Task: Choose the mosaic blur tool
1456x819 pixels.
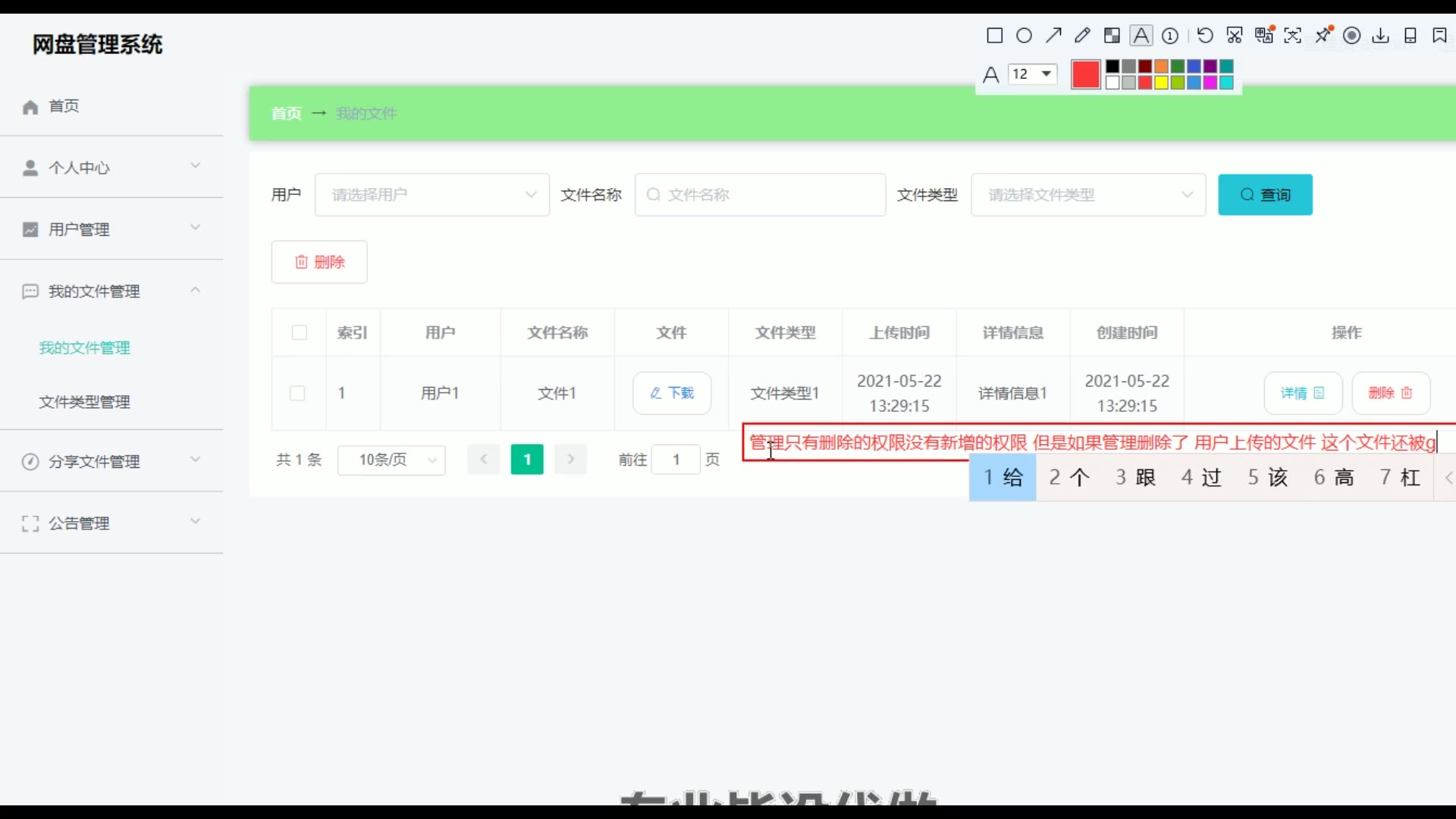Action: point(1112,36)
